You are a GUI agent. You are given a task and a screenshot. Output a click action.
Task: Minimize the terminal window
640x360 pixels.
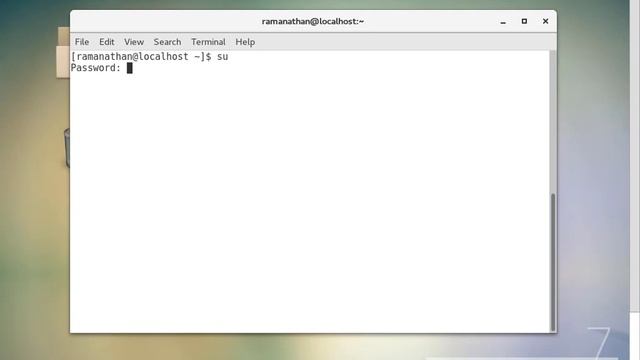pyautogui.click(x=503, y=22)
